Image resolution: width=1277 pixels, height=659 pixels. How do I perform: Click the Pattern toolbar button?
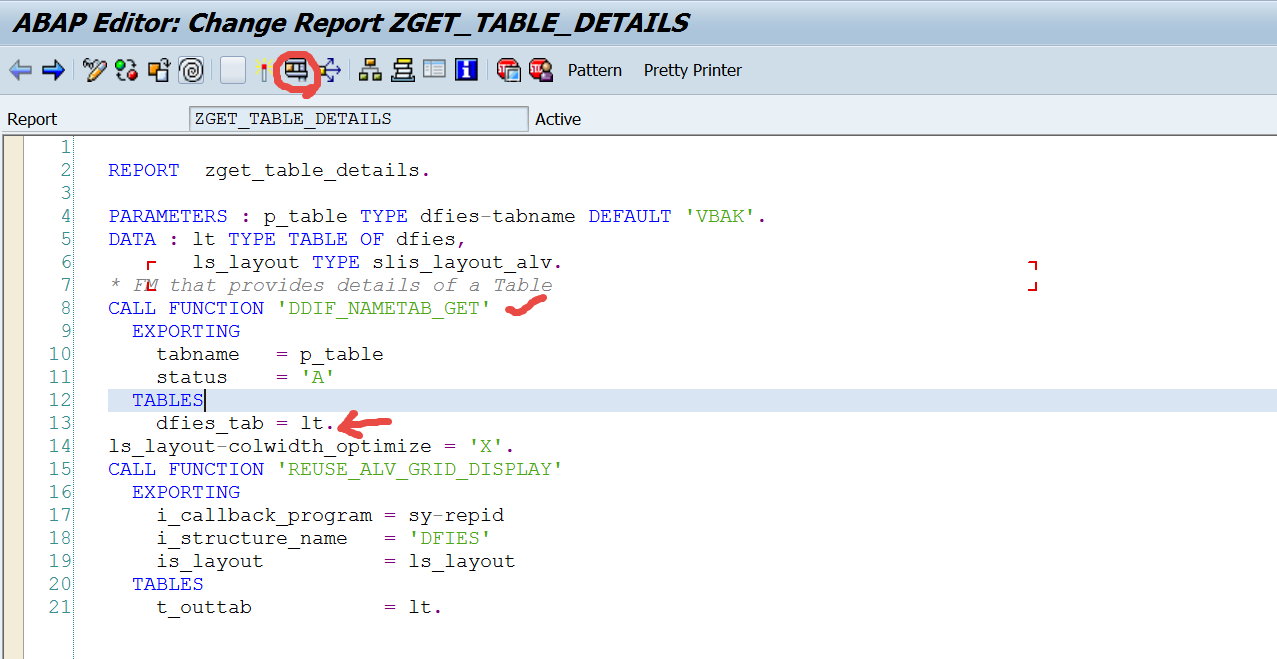point(594,70)
